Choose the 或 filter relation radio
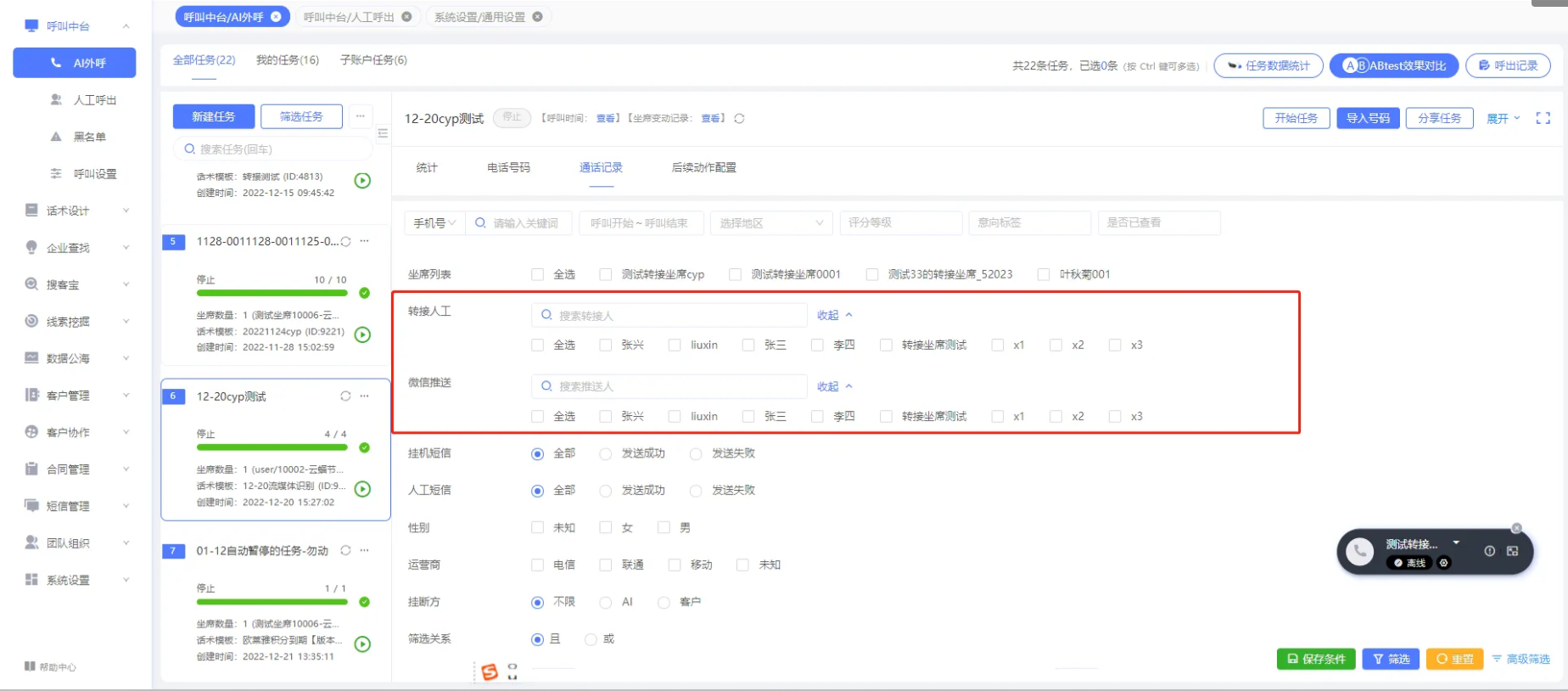 tap(591, 639)
